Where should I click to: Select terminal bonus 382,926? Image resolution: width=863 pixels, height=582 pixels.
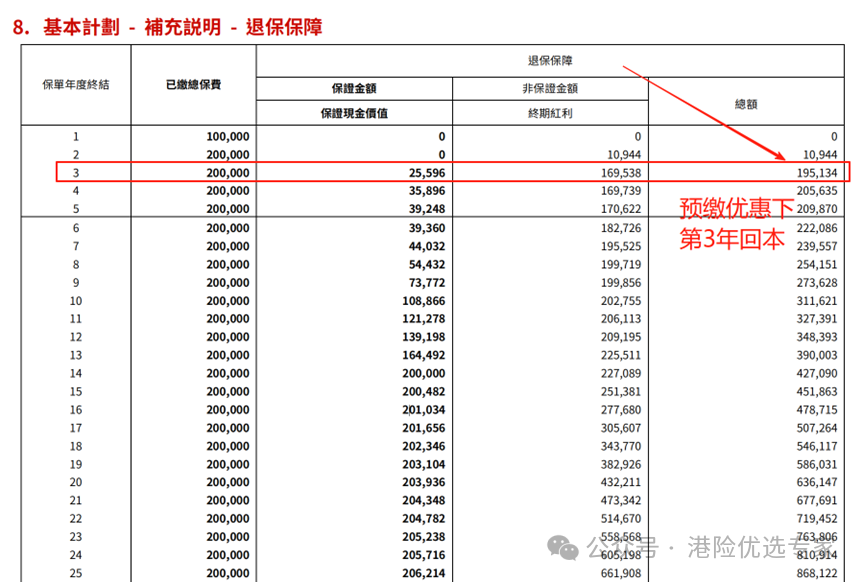[x=621, y=464]
